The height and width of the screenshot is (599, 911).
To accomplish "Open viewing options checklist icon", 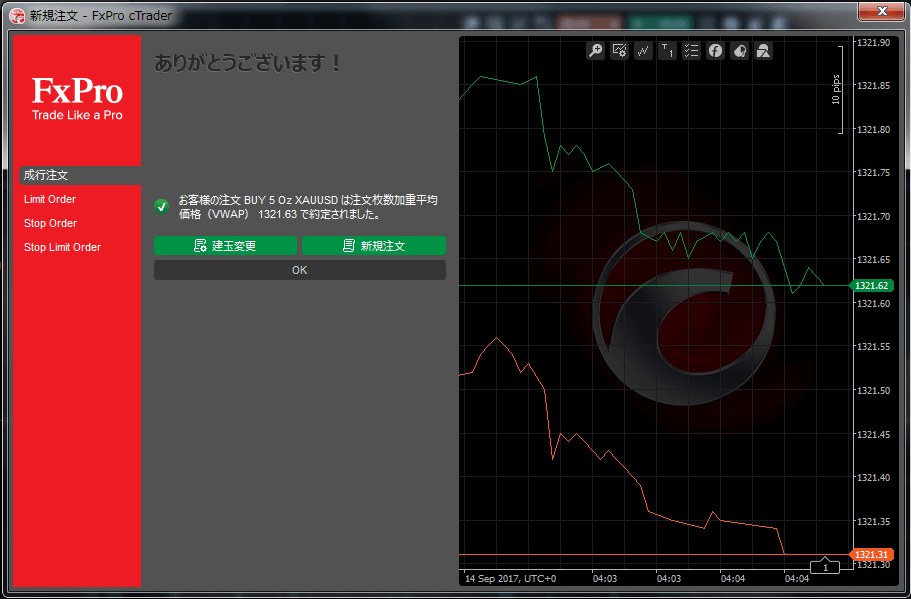I will [x=691, y=51].
